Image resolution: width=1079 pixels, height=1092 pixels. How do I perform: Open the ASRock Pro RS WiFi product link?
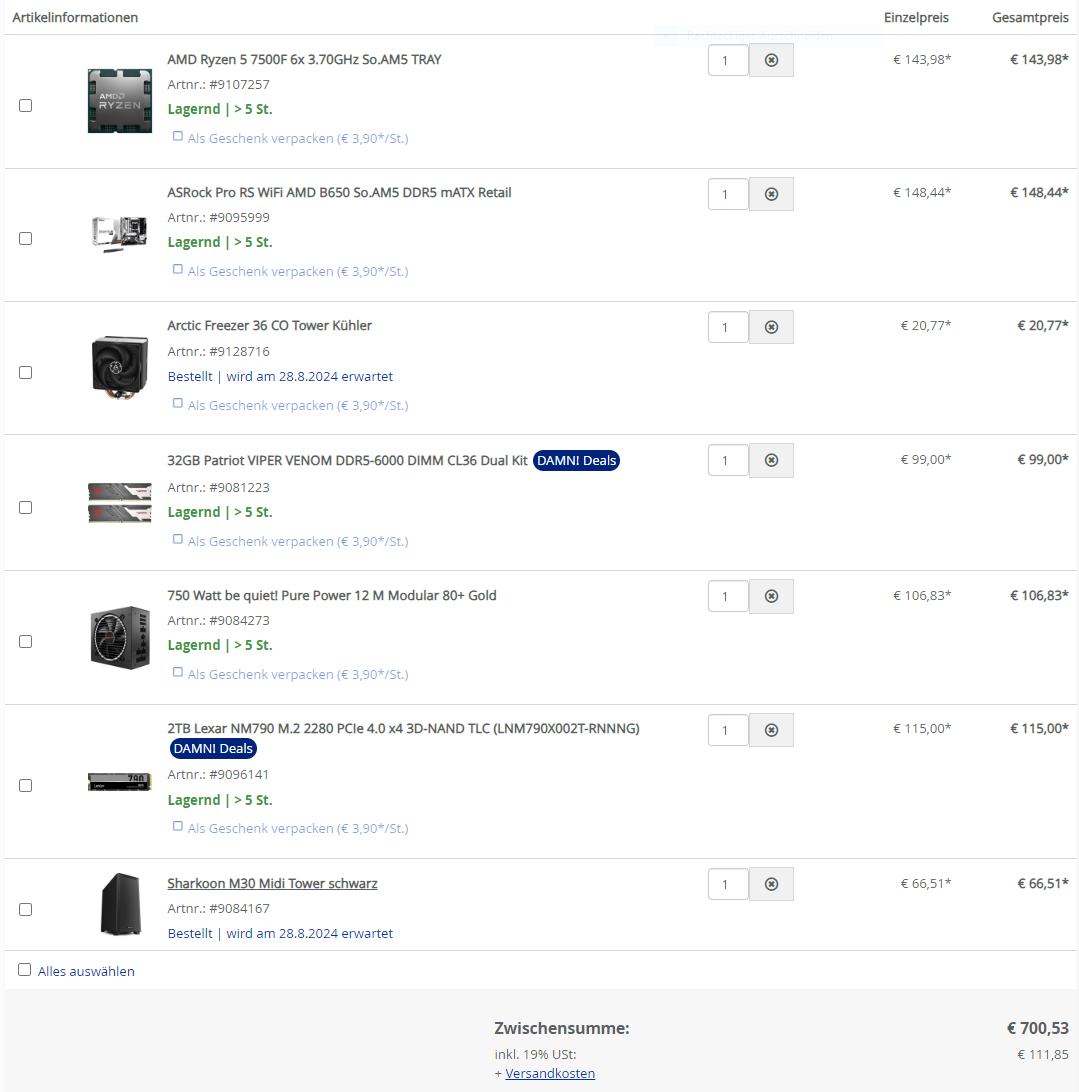pos(339,193)
